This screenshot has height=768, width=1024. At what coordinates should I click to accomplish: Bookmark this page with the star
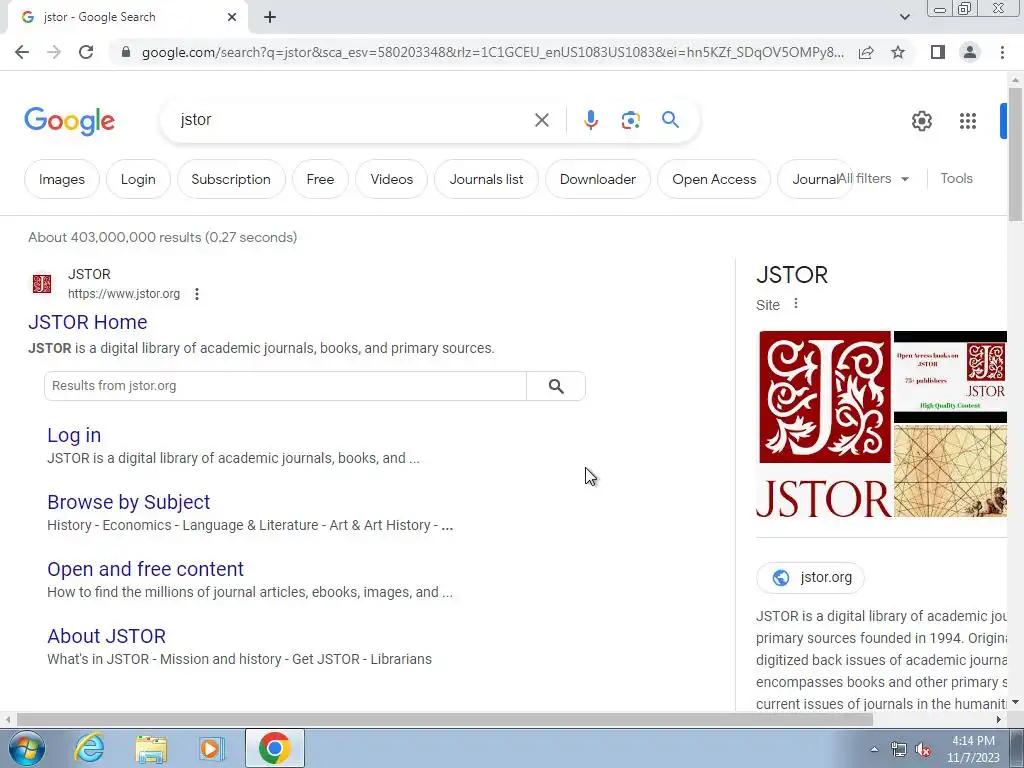tap(898, 52)
